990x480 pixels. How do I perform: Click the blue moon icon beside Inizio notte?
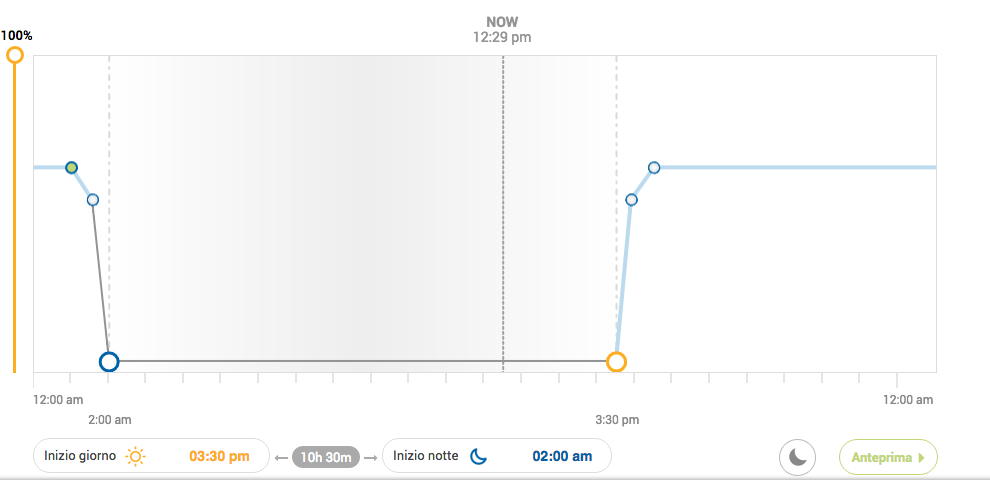pos(479,455)
